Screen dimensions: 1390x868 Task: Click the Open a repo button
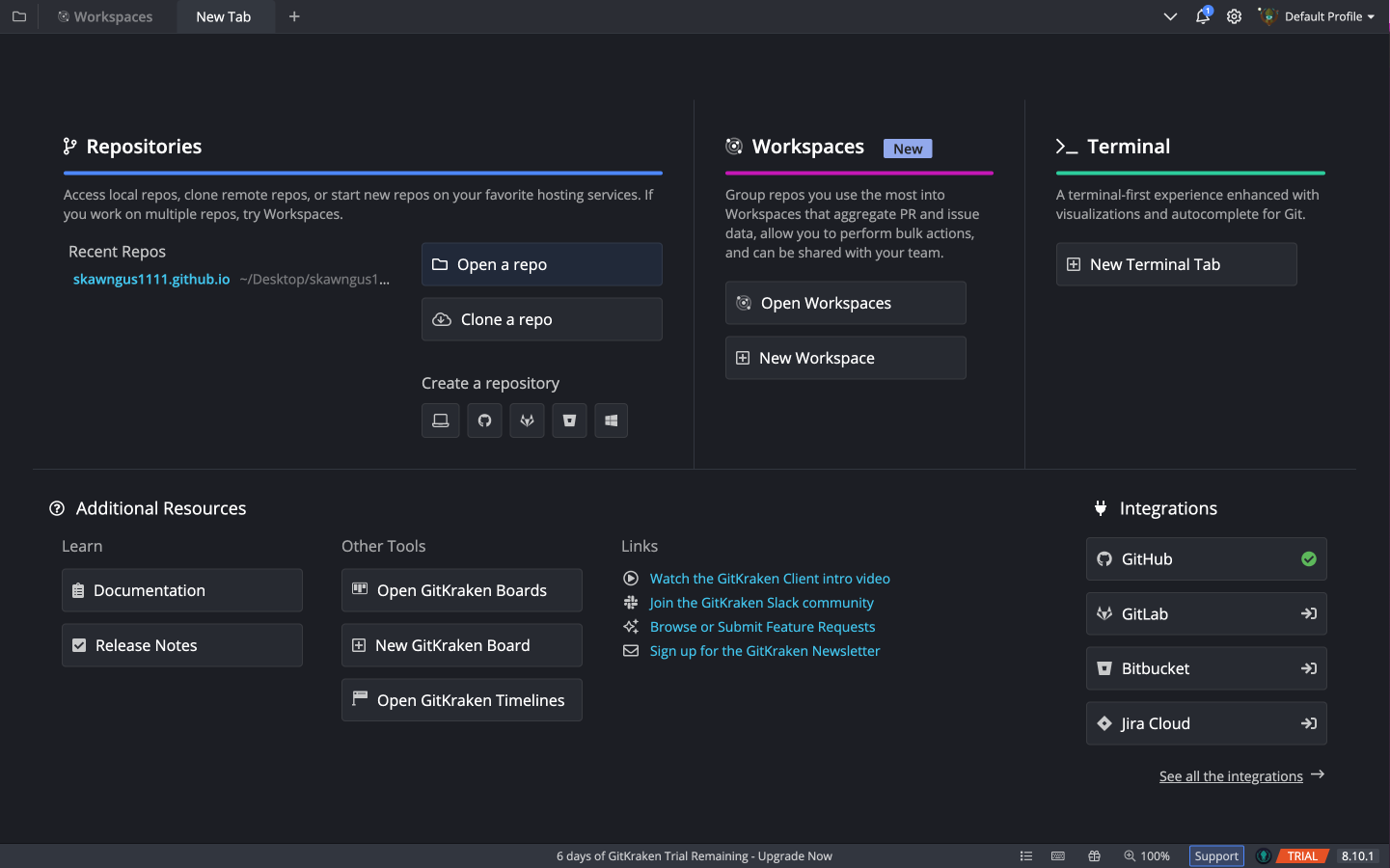[542, 264]
